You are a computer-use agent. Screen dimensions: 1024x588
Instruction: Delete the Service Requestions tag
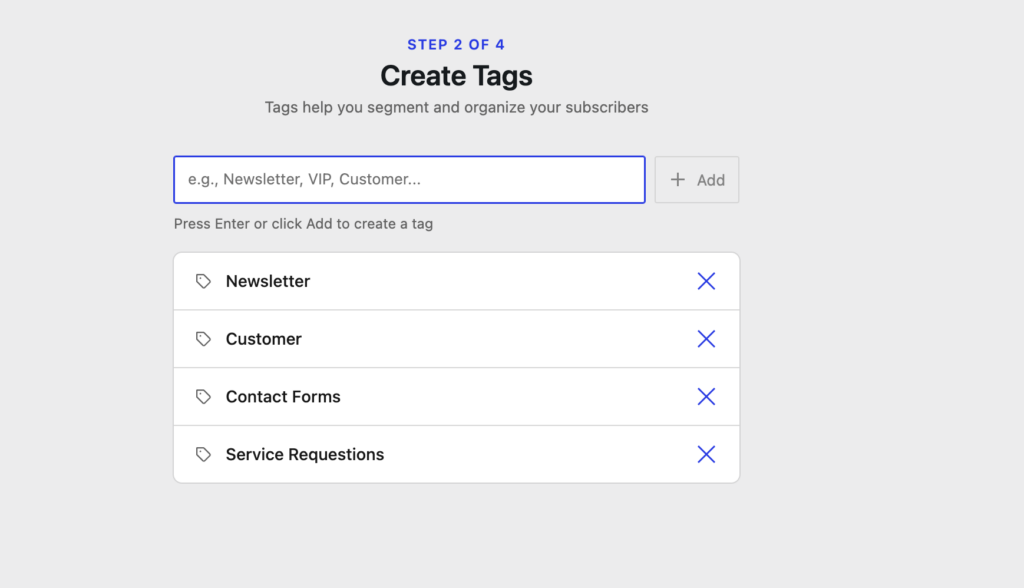[706, 454]
